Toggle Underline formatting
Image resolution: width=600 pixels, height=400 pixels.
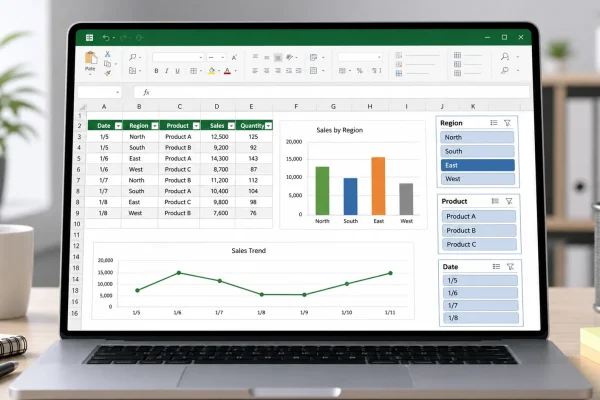pos(177,71)
